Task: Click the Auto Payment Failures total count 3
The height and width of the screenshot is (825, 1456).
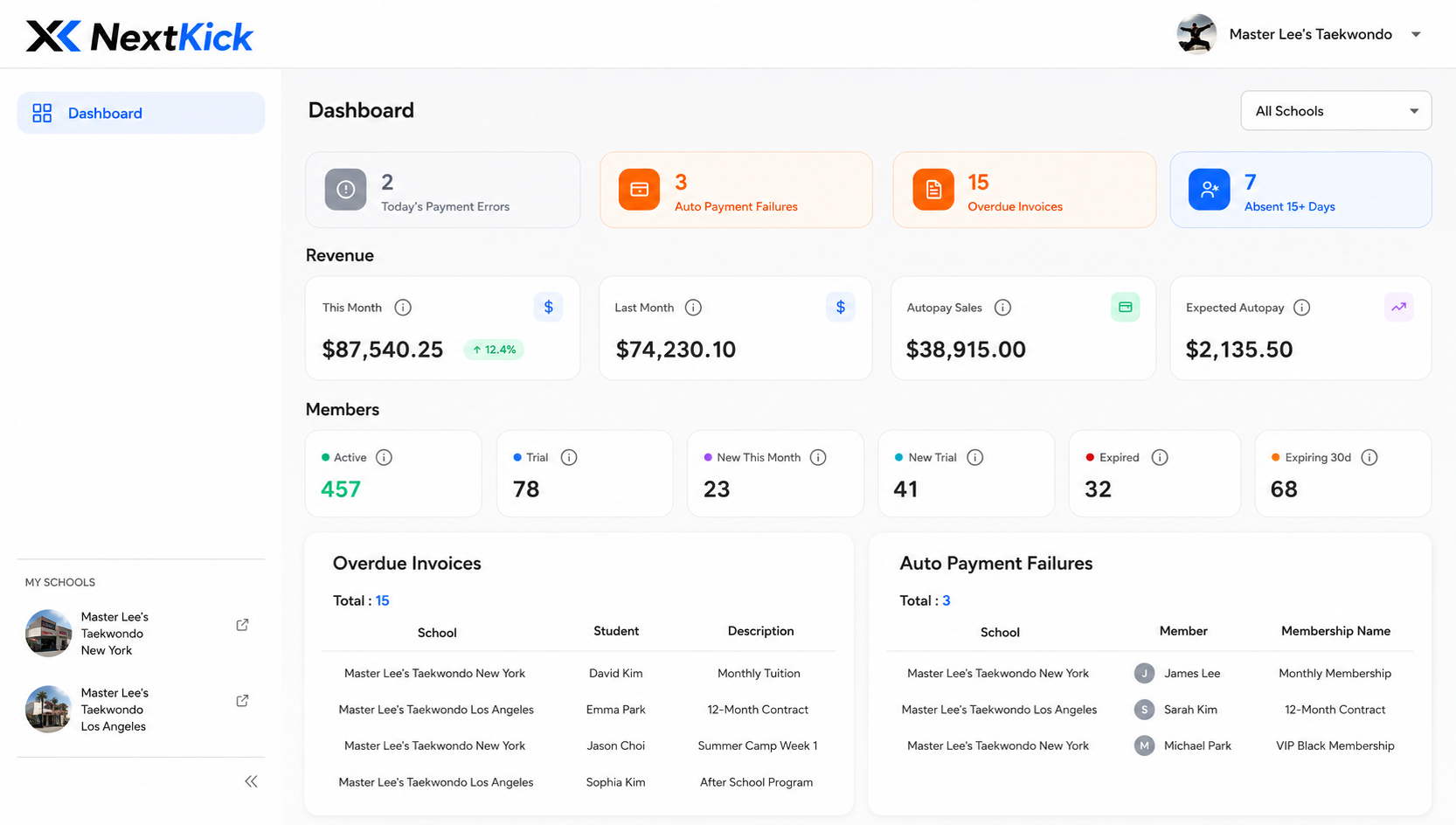Action: click(x=946, y=600)
